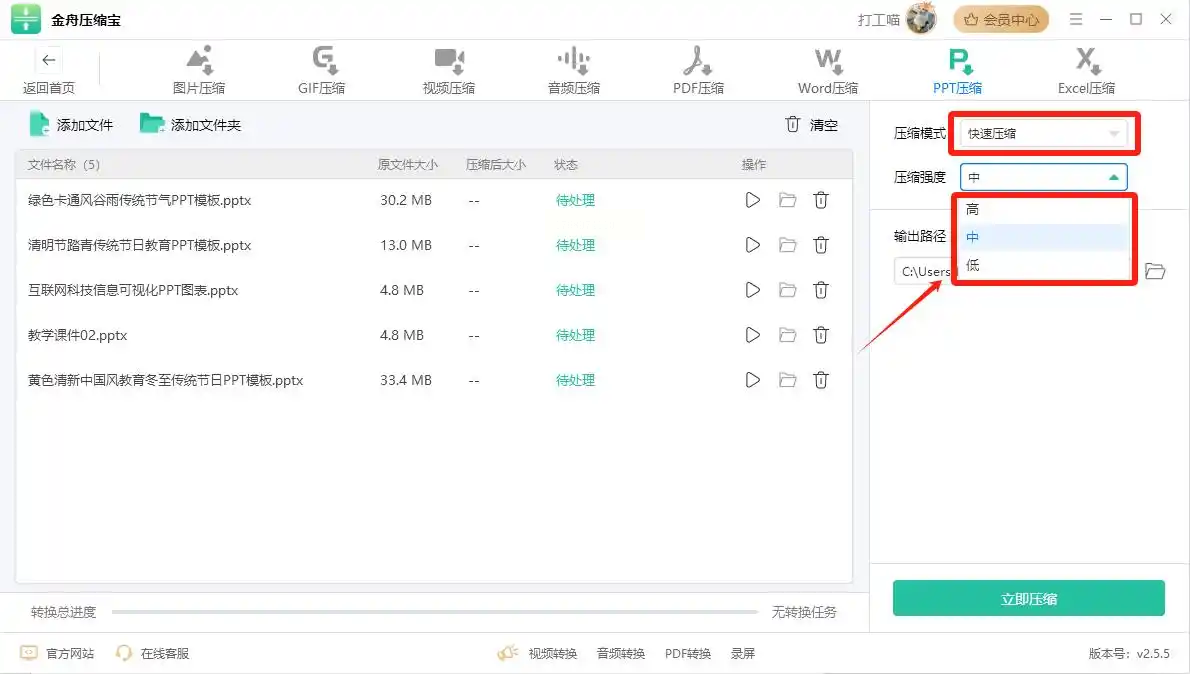Start compressing 清明节踏青 file
The image size is (1190, 674).
[752, 245]
